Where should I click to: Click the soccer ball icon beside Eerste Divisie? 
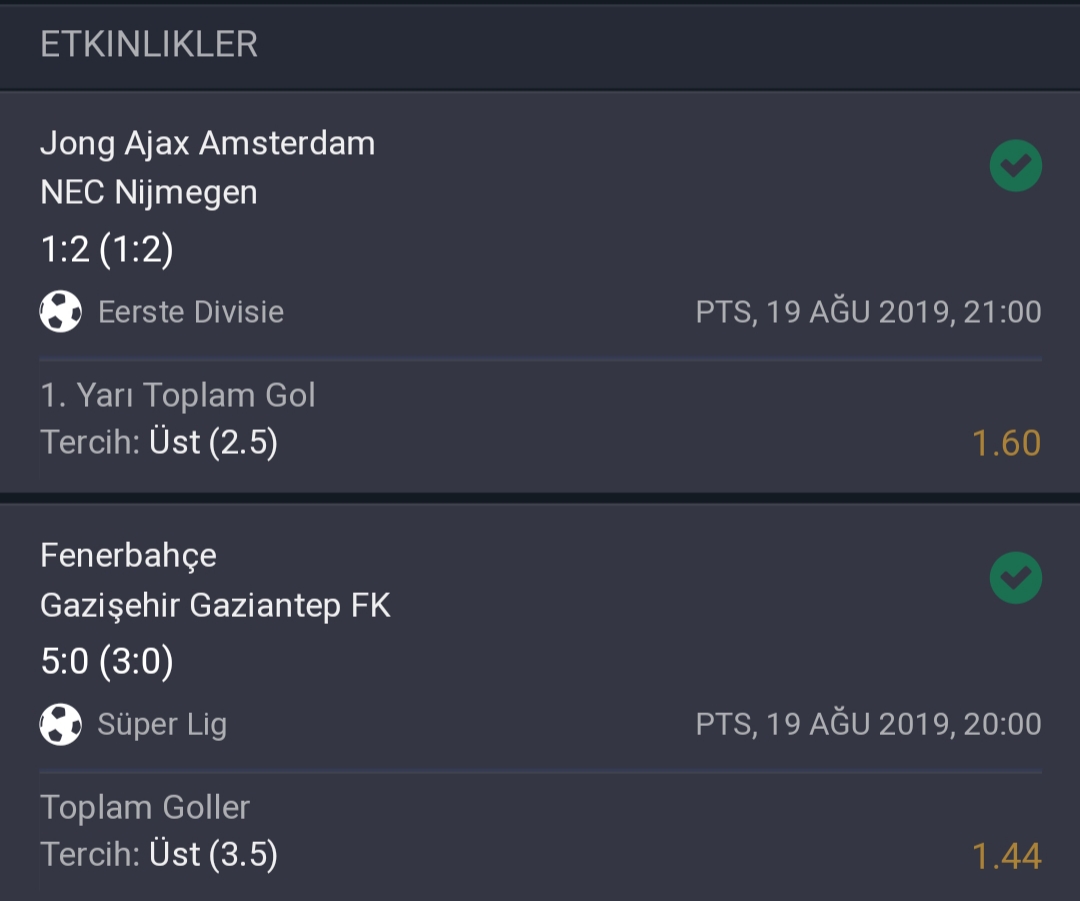point(61,311)
